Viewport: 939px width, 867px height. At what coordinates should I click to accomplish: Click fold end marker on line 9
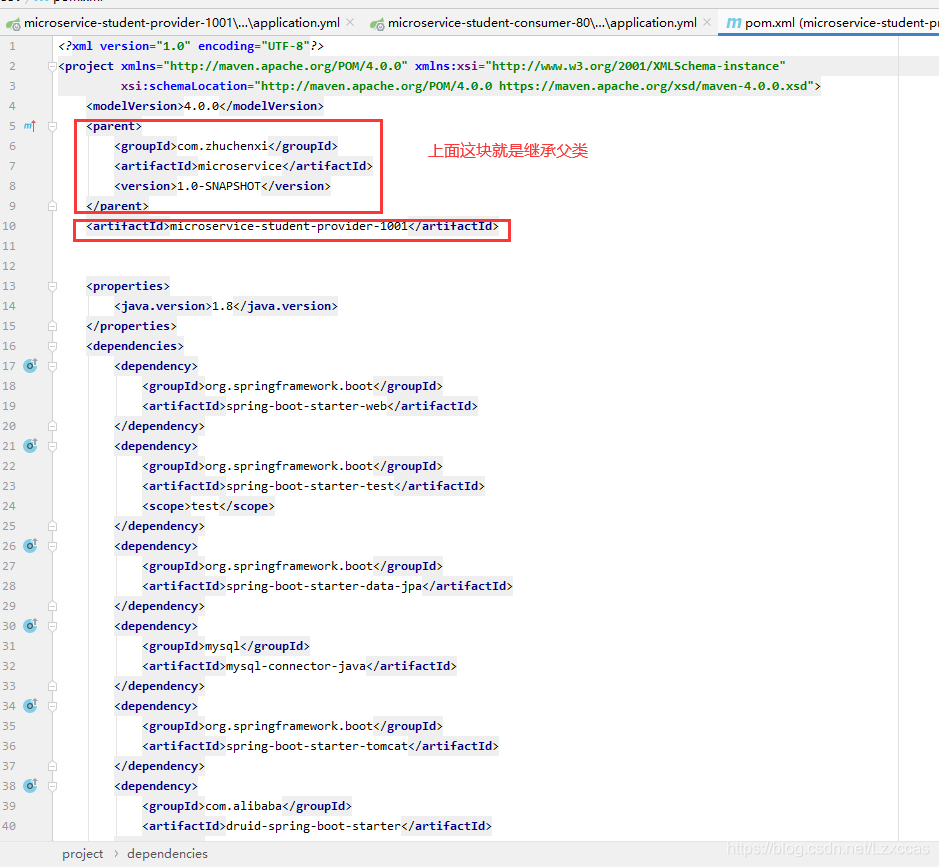coord(52,206)
